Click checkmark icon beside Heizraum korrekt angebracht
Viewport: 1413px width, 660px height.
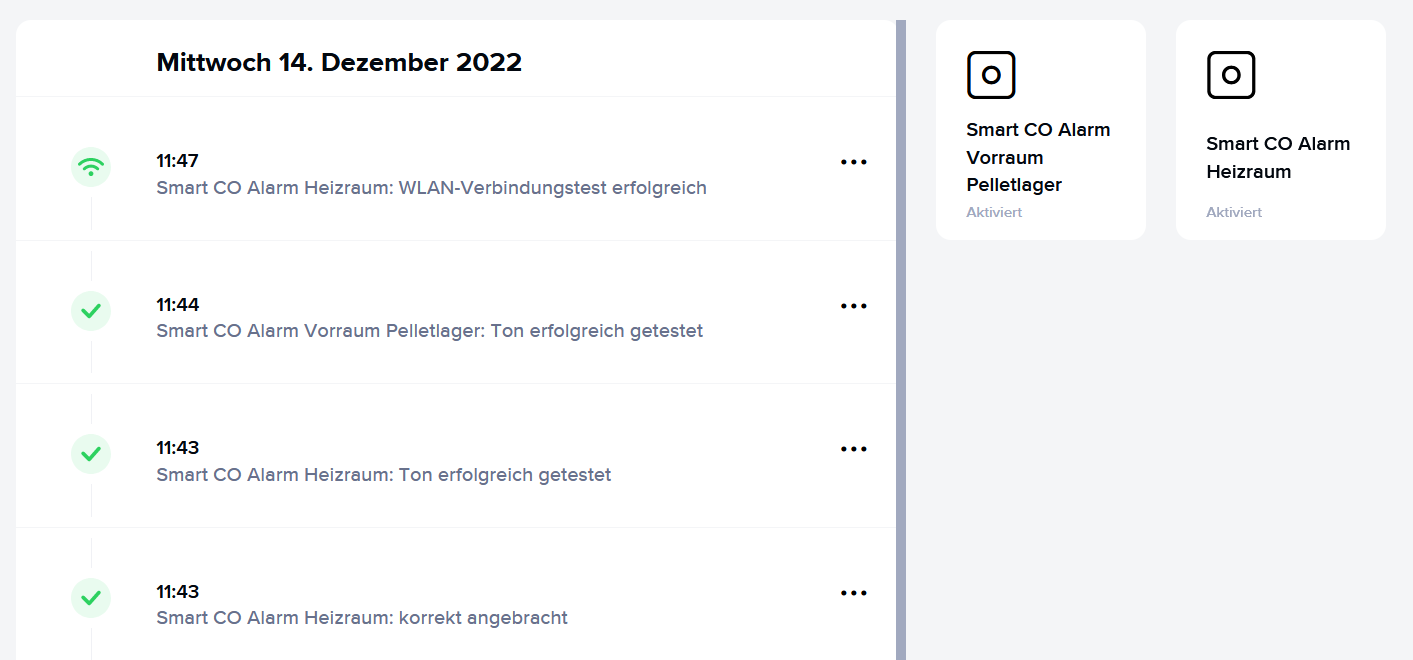pyautogui.click(x=91, y=598)
